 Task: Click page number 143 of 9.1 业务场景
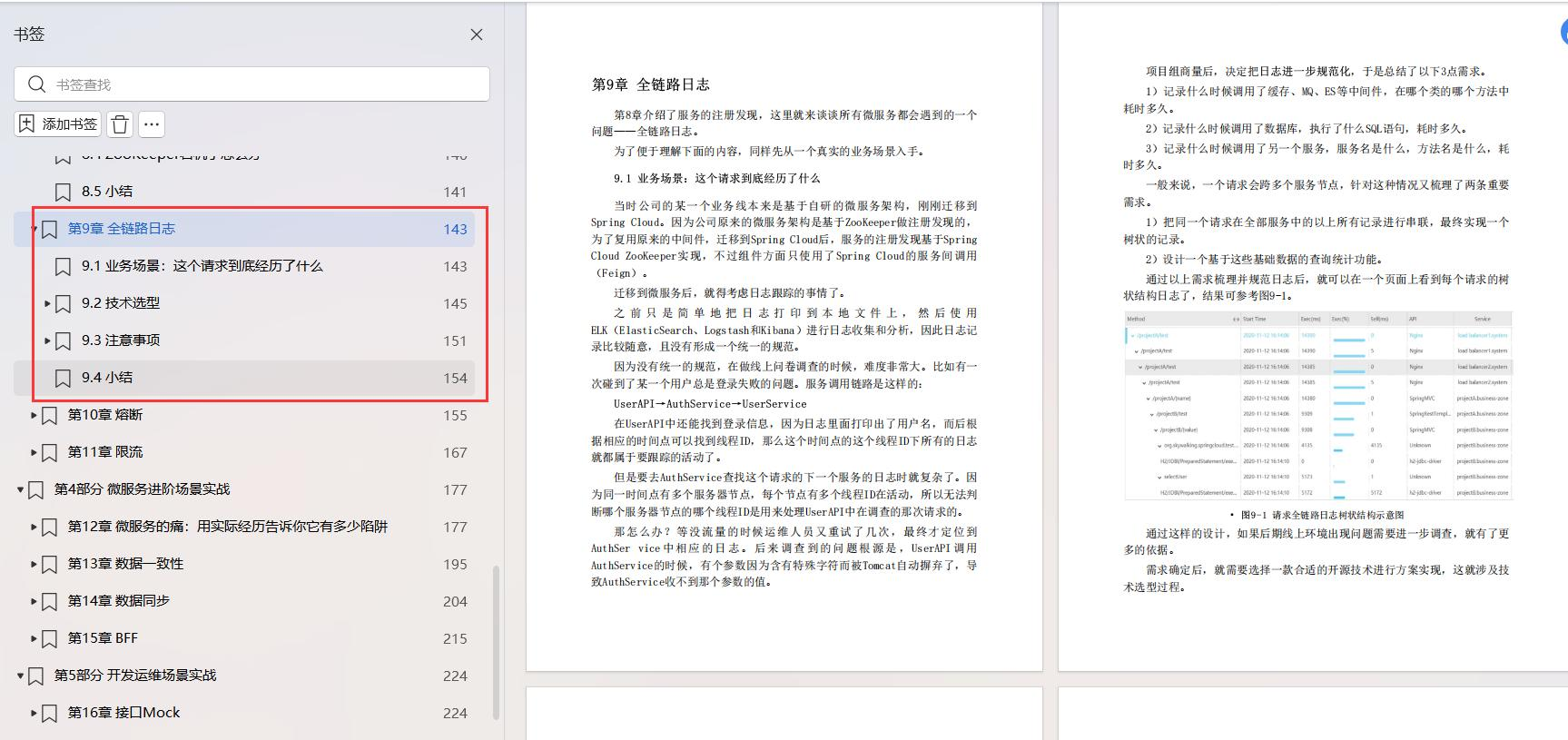455,267
